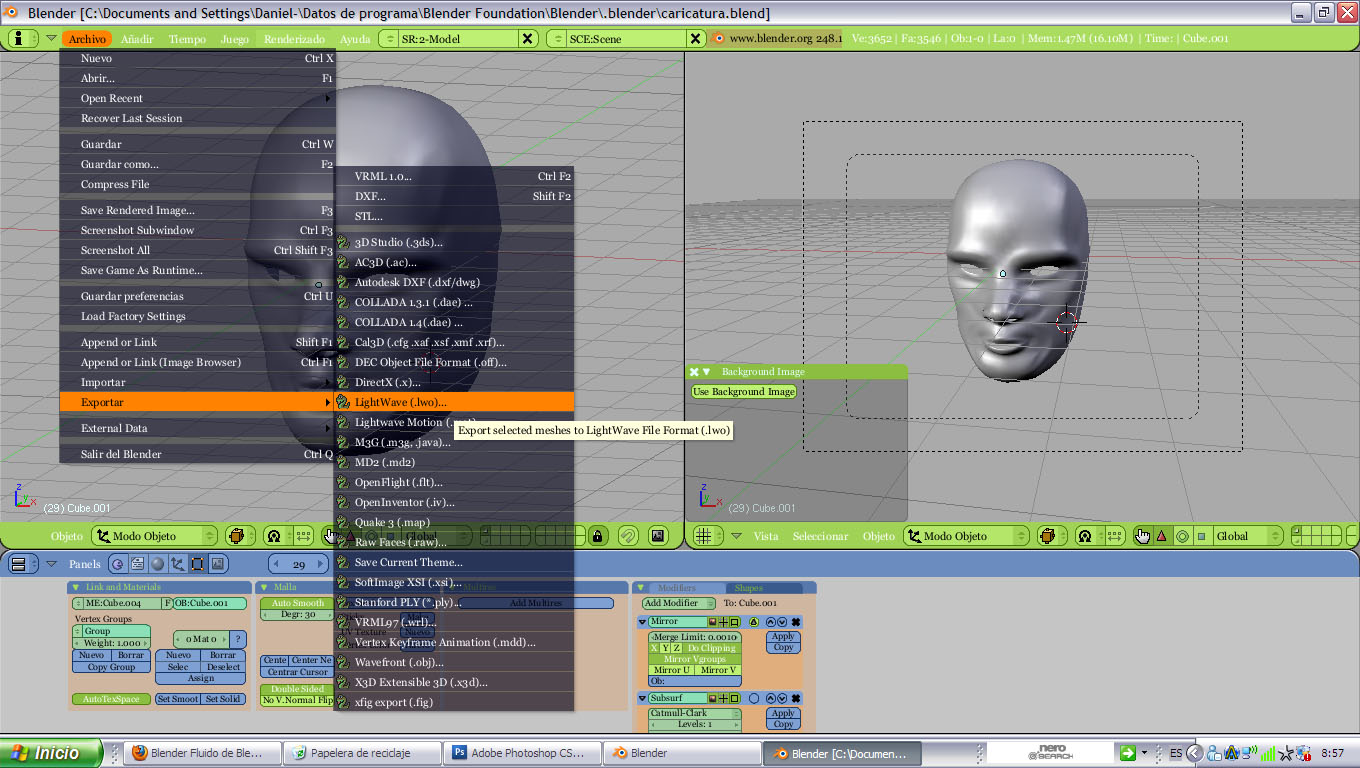Toggle Auto Smooth in Malla panel
1360x768 pixels.
[298, 603]
